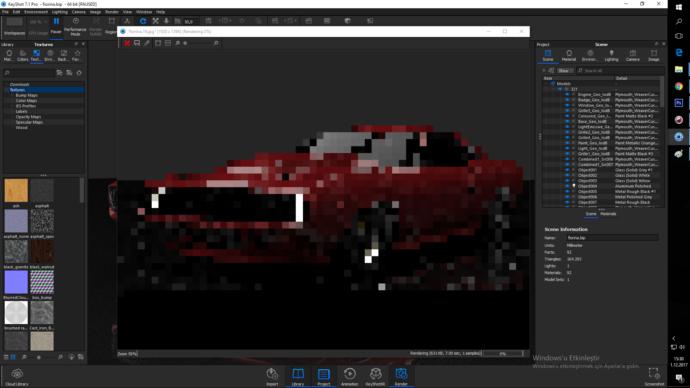Switch to Environment tab in Project
This screenshot has width=690, height=388.
[x=590, y=56]
